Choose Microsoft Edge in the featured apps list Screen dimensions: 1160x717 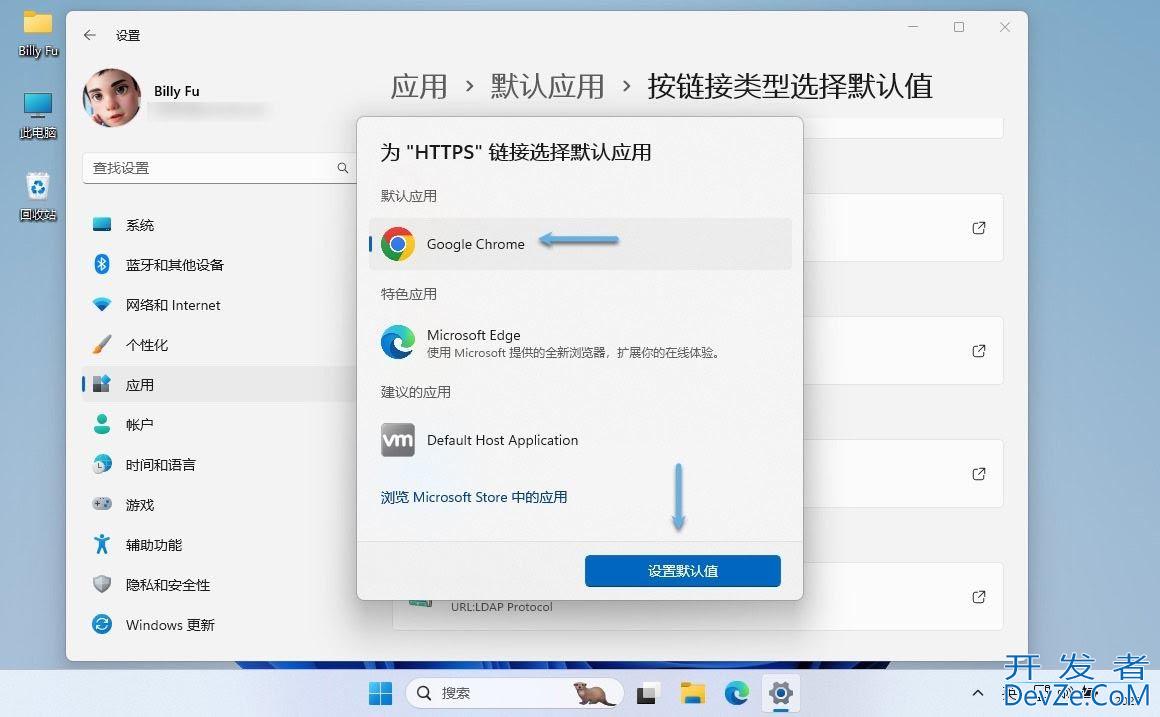pos(580,343)
